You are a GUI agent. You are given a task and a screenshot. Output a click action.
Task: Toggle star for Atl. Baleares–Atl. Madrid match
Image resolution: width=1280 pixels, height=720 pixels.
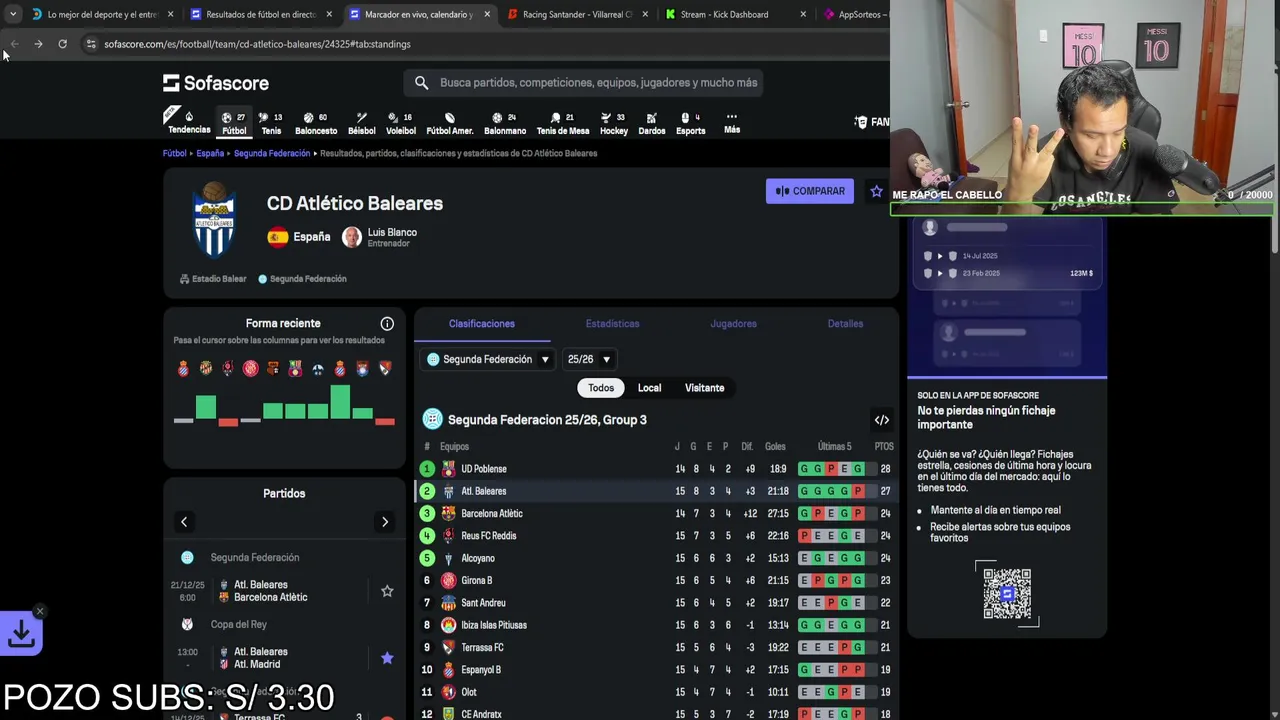tap(387, 658)
